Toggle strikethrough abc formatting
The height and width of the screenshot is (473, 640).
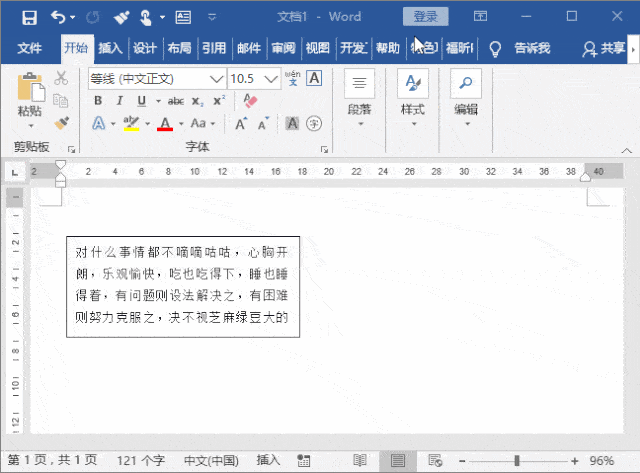pyautogui.click(x=176, y=101)
